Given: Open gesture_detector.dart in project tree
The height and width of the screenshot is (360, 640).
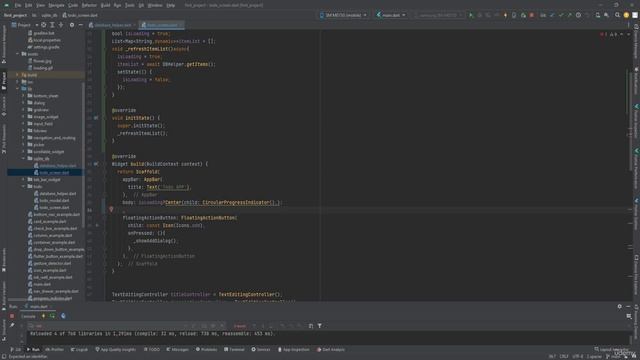Looking at the screenshot, I should point(52,263).
